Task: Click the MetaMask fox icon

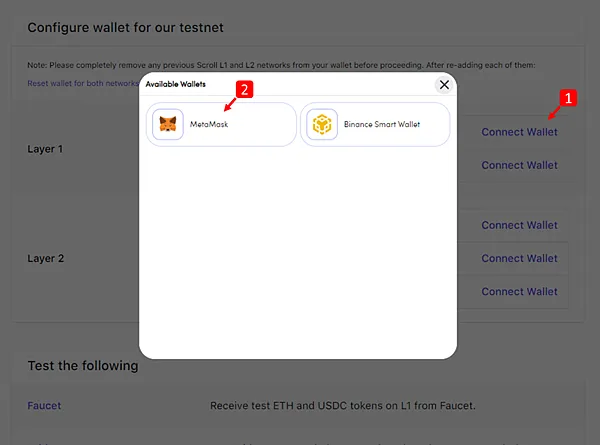Action: (x=168, y=124)
